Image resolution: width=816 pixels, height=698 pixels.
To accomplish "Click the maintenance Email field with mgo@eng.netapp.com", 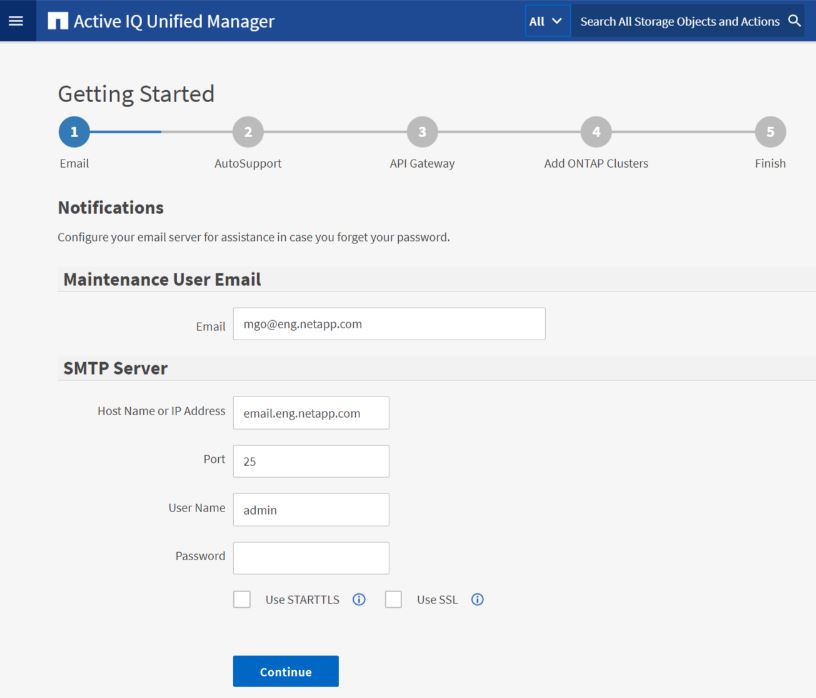I will click(390, 324).
